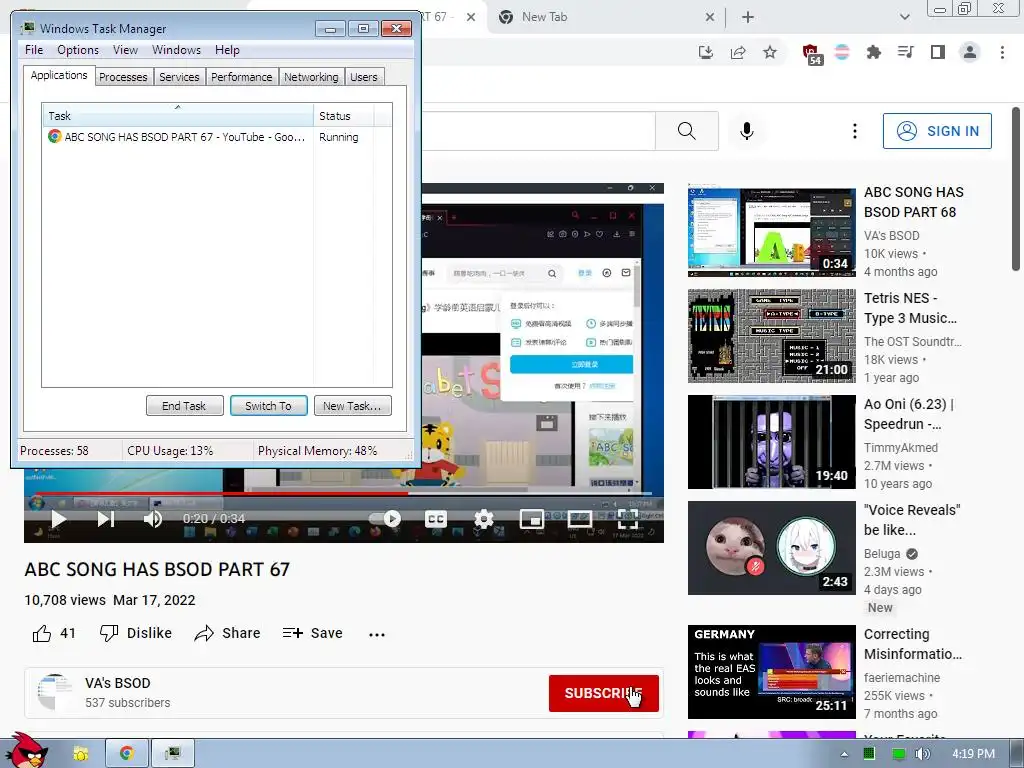Open a new Chrome tab with plus
The width and height of the screenshot is (1024, 768).
pos(748,18)
